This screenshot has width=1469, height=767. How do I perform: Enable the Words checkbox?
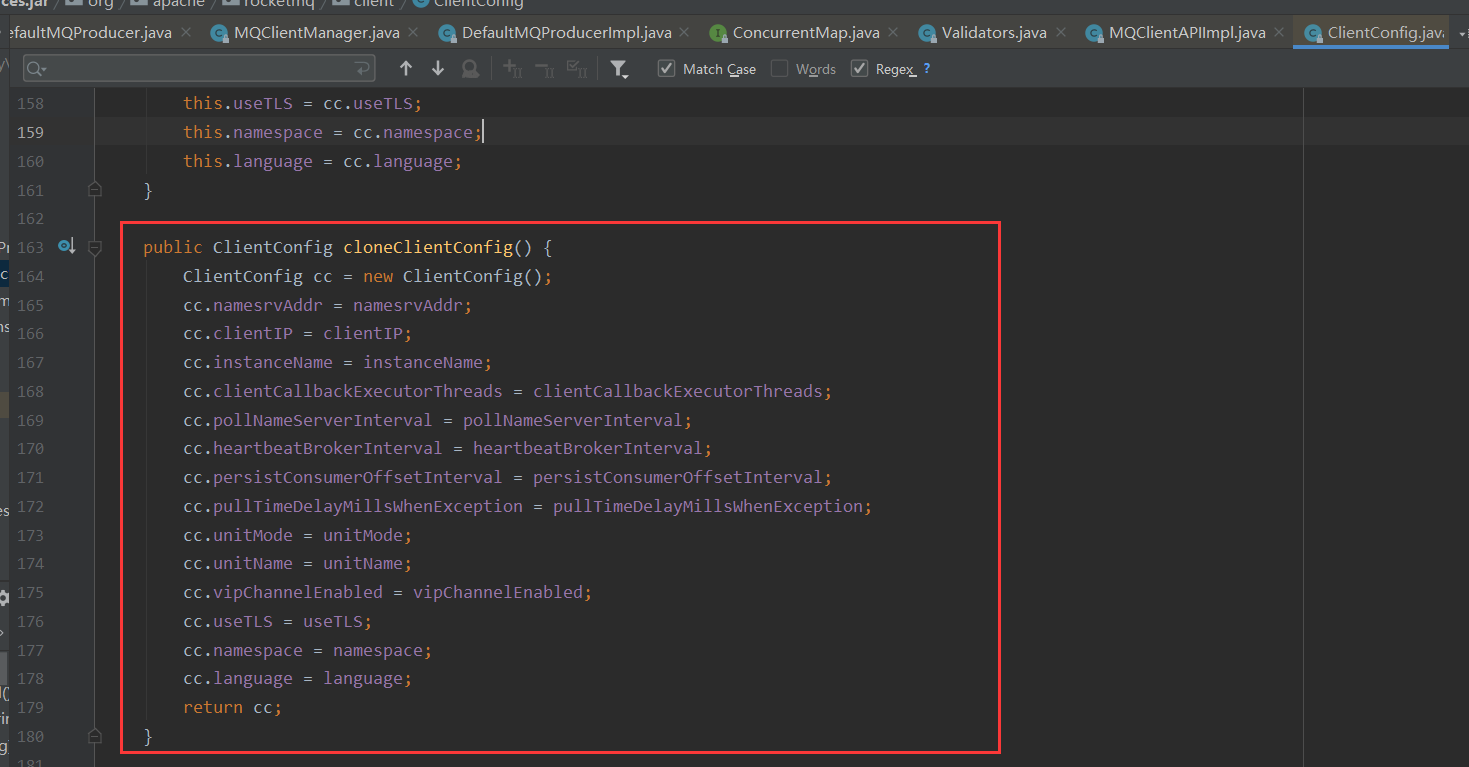pos(779,69)
